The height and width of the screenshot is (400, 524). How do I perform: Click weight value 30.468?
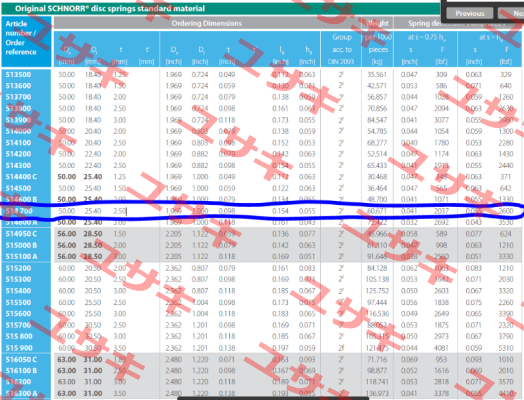(377, 177)
